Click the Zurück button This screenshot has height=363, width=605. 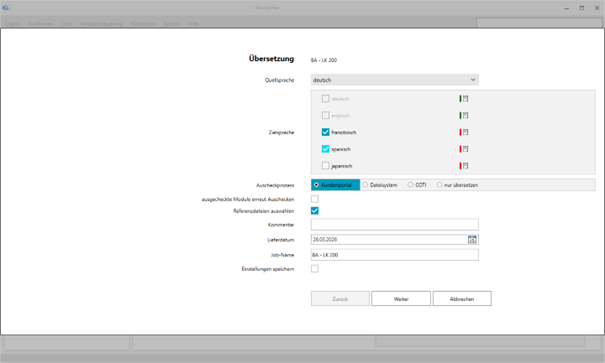coord(340,299)
